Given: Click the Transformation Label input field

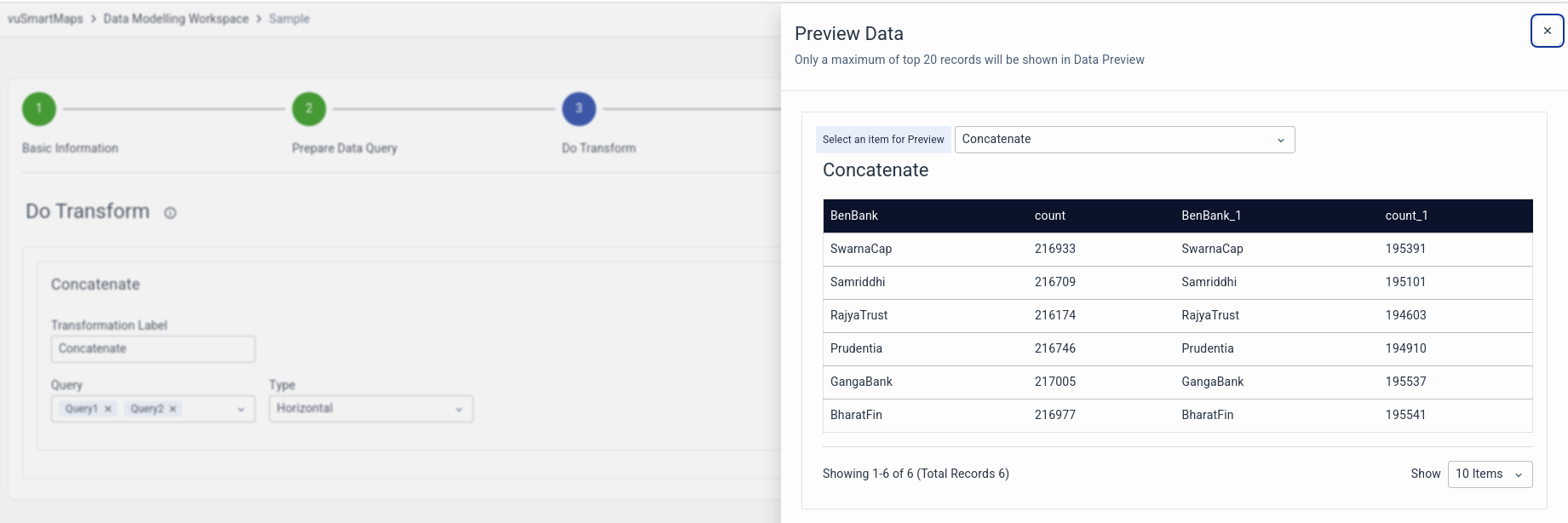Looking at the screenshot, I should pos(152,348).
